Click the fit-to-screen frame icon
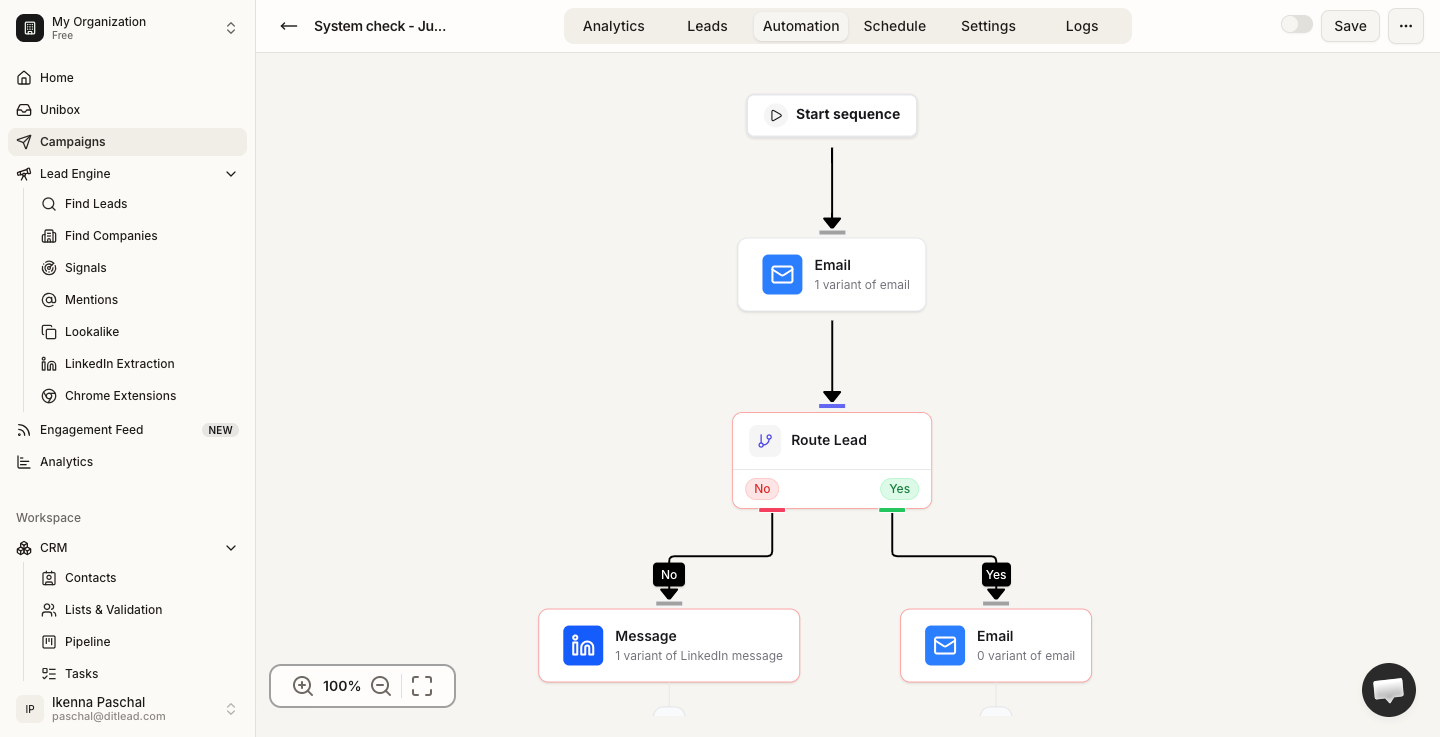The height and width of the screenshot is (737, 1440). coord(422,686)
